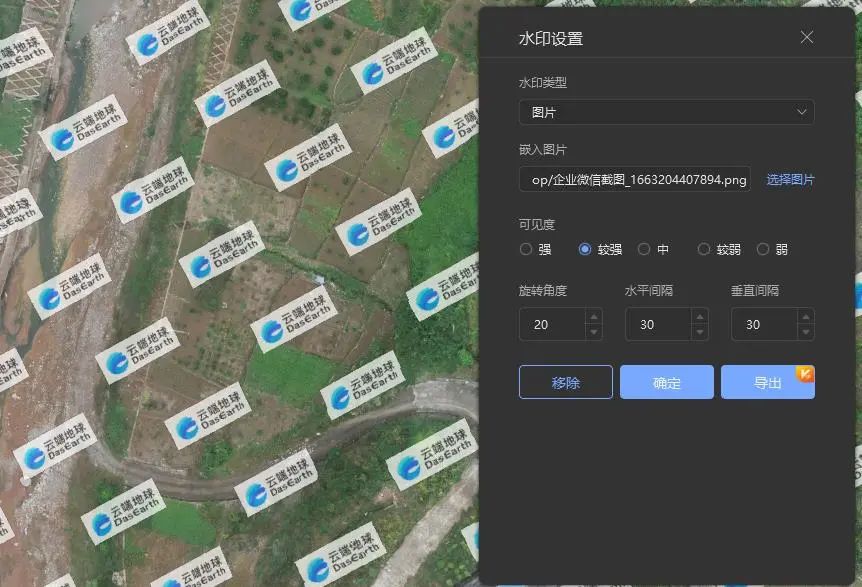Select the 中 visibility radio option
Viewport: 862px width, 587px height.
click(x=644, y=250)
